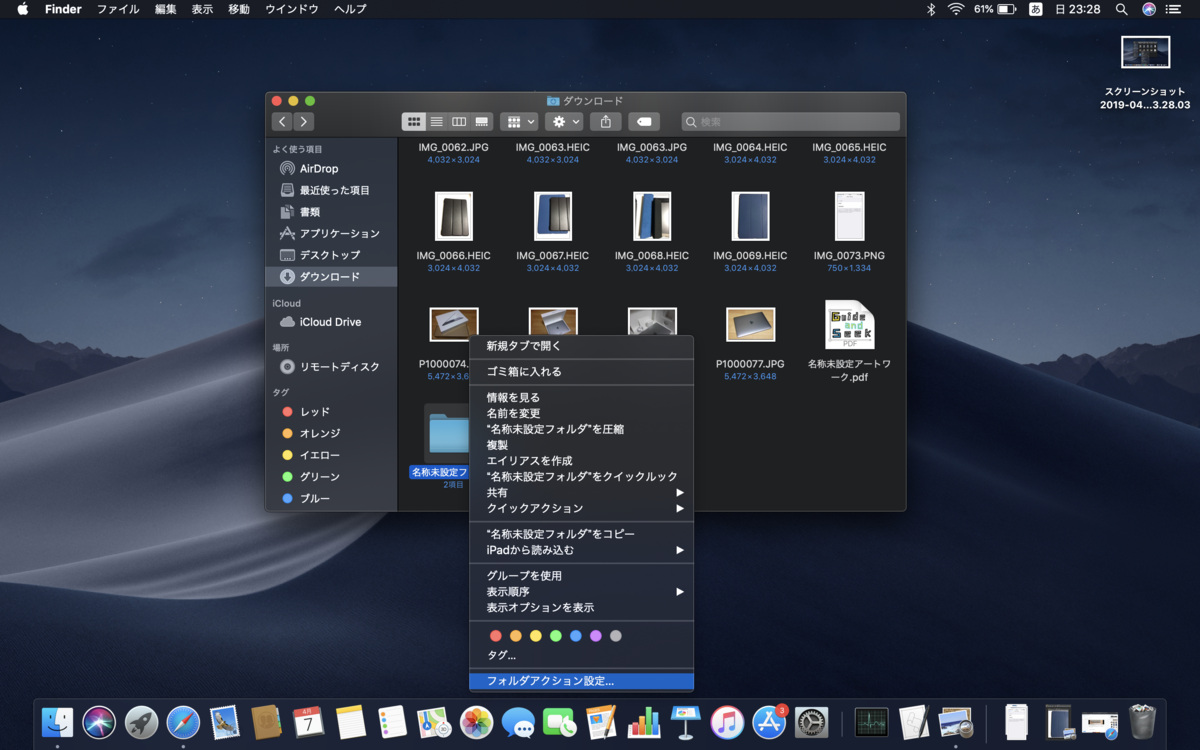
Task: Open リモートディスク in the sidebar
Action: tap(331, 367)
